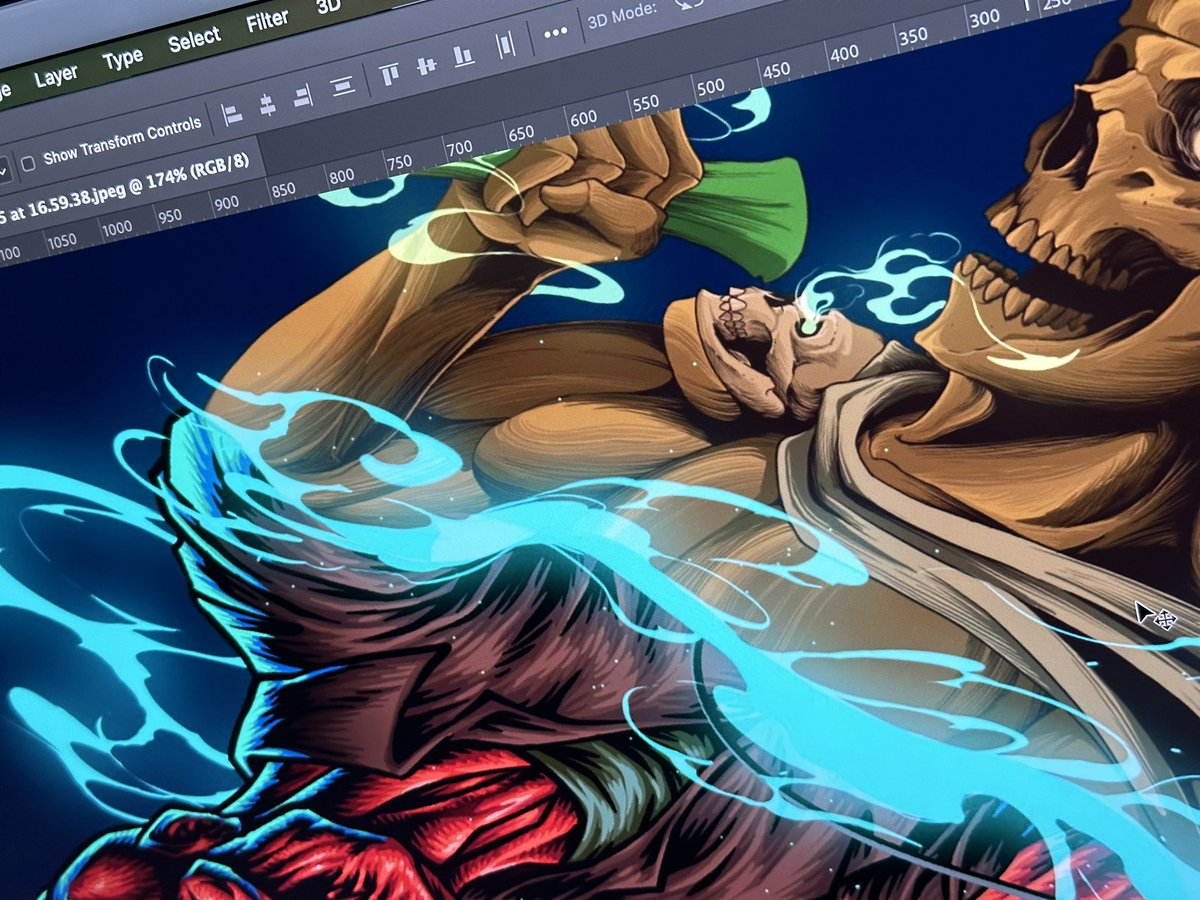Click the align horizontal centers icon
Viewport: 1200px width, 900px height.
point(267,105)
